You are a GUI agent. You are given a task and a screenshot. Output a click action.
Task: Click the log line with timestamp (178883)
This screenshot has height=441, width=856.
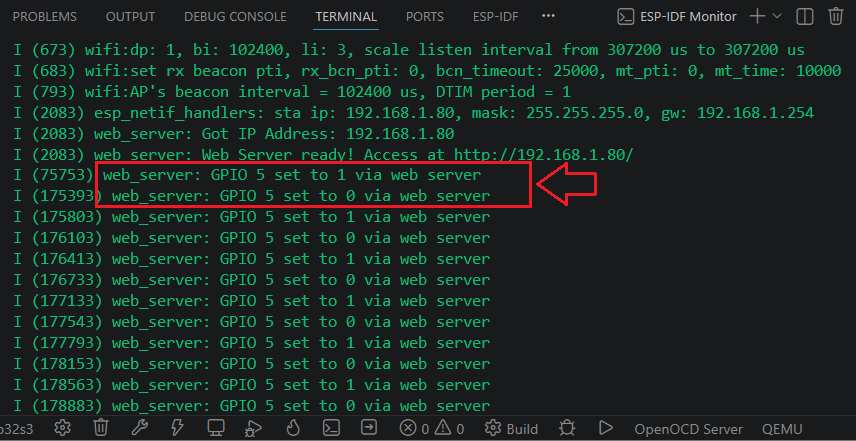[x=251, y=406]
